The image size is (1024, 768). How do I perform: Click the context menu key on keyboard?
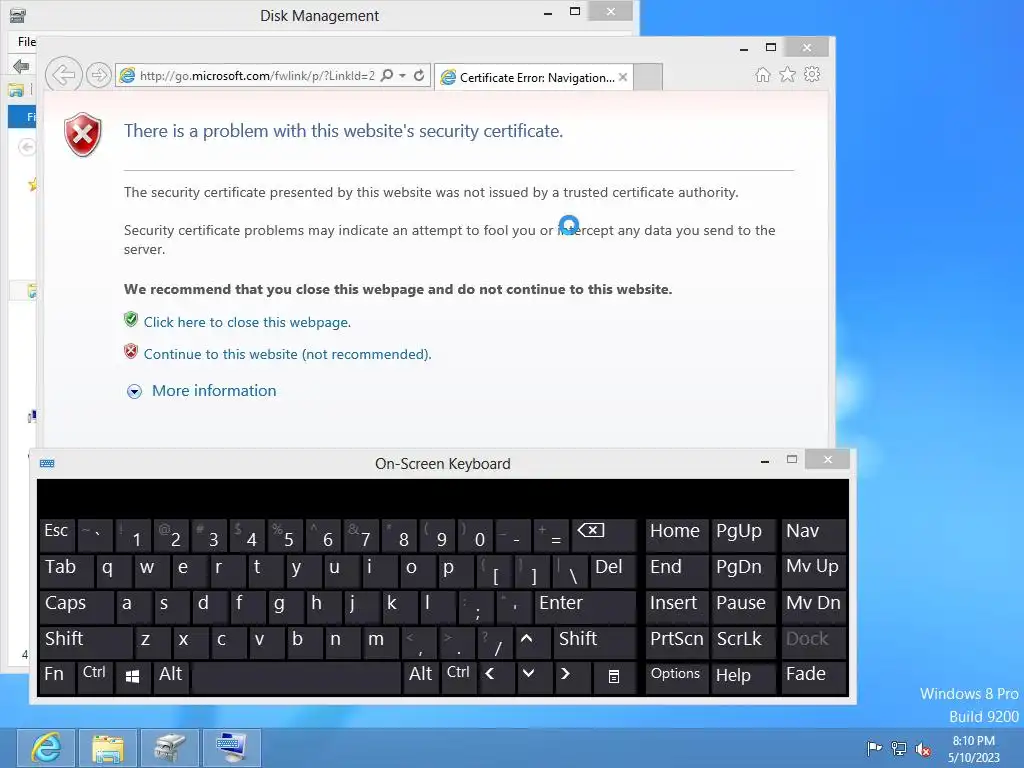pyautogui.click(x=614, y=677)
